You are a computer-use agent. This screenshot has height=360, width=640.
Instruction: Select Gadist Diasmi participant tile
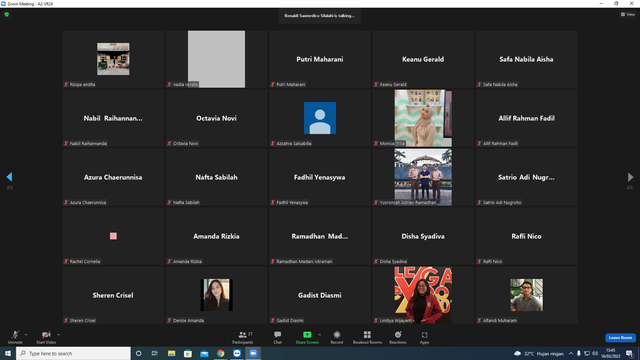click(x=320, y=295)
